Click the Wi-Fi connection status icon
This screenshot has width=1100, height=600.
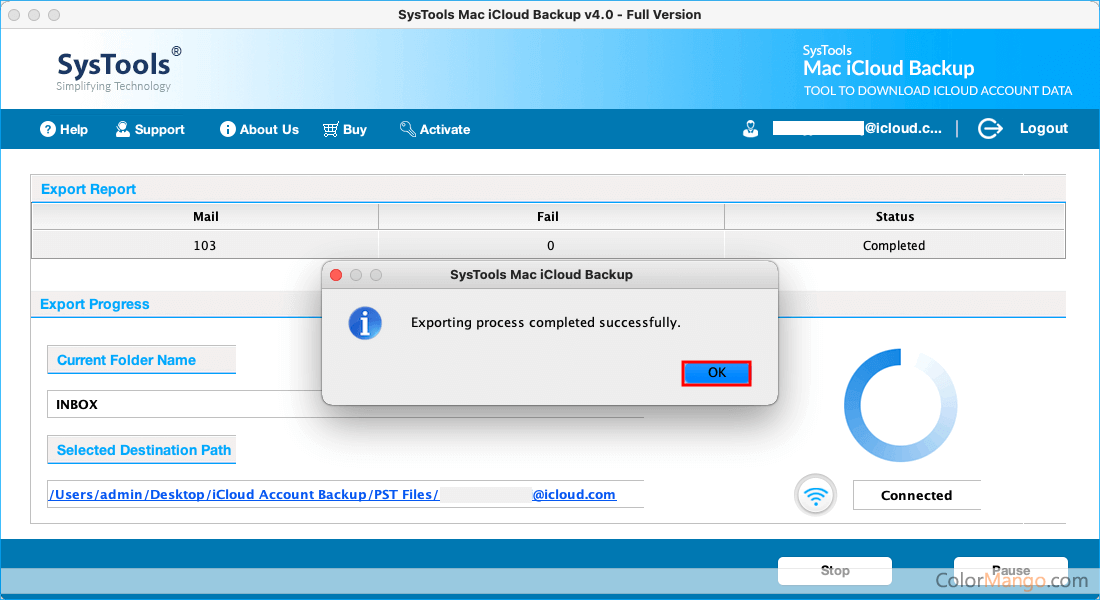[815, 495]
